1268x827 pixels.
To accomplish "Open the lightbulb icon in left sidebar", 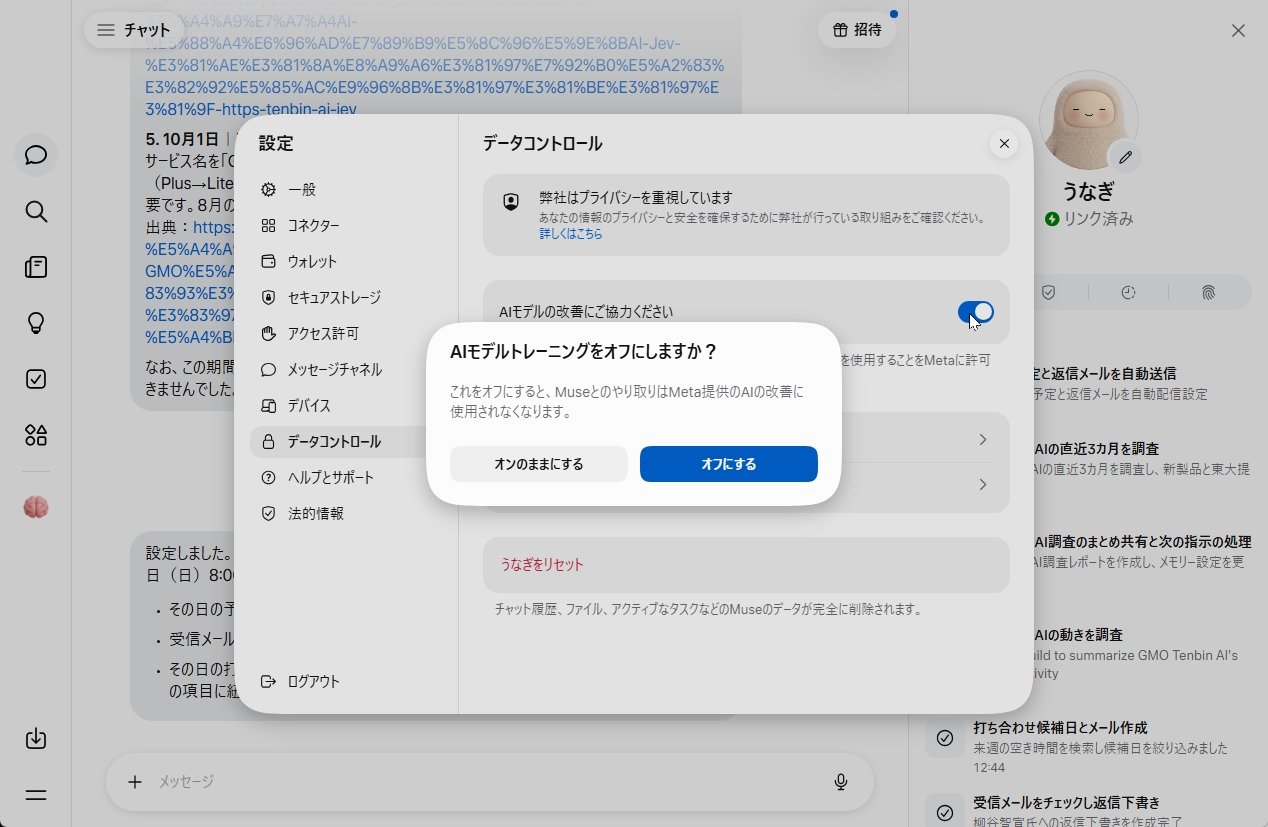I will pyautogui.click(x=36, y=323).
